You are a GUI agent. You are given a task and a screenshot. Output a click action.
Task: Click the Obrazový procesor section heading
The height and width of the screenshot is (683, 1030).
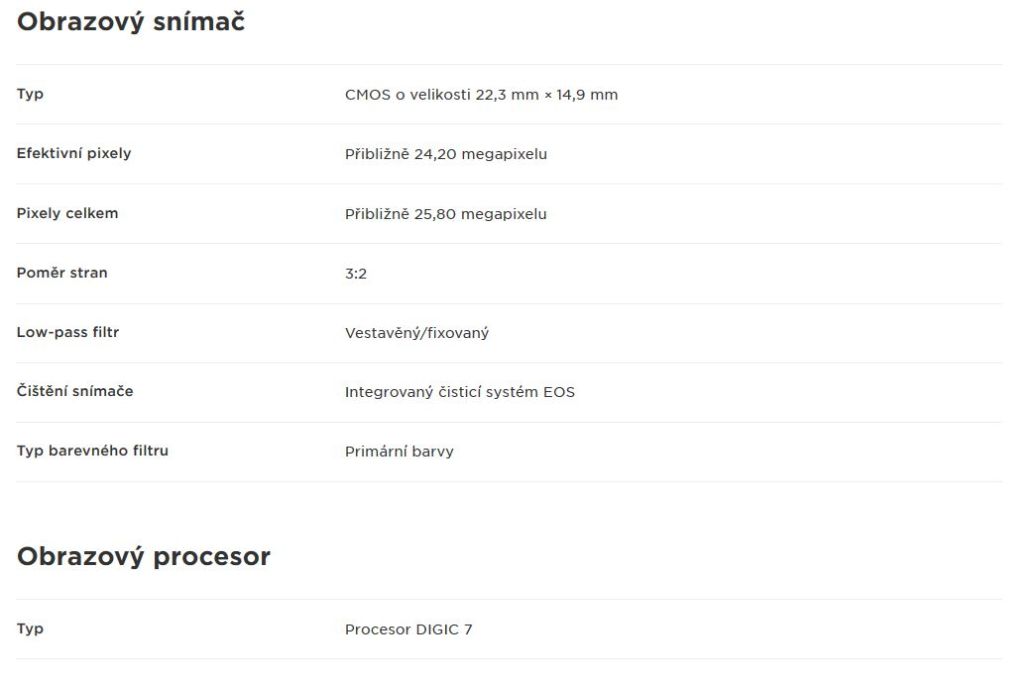coord(143,556)
